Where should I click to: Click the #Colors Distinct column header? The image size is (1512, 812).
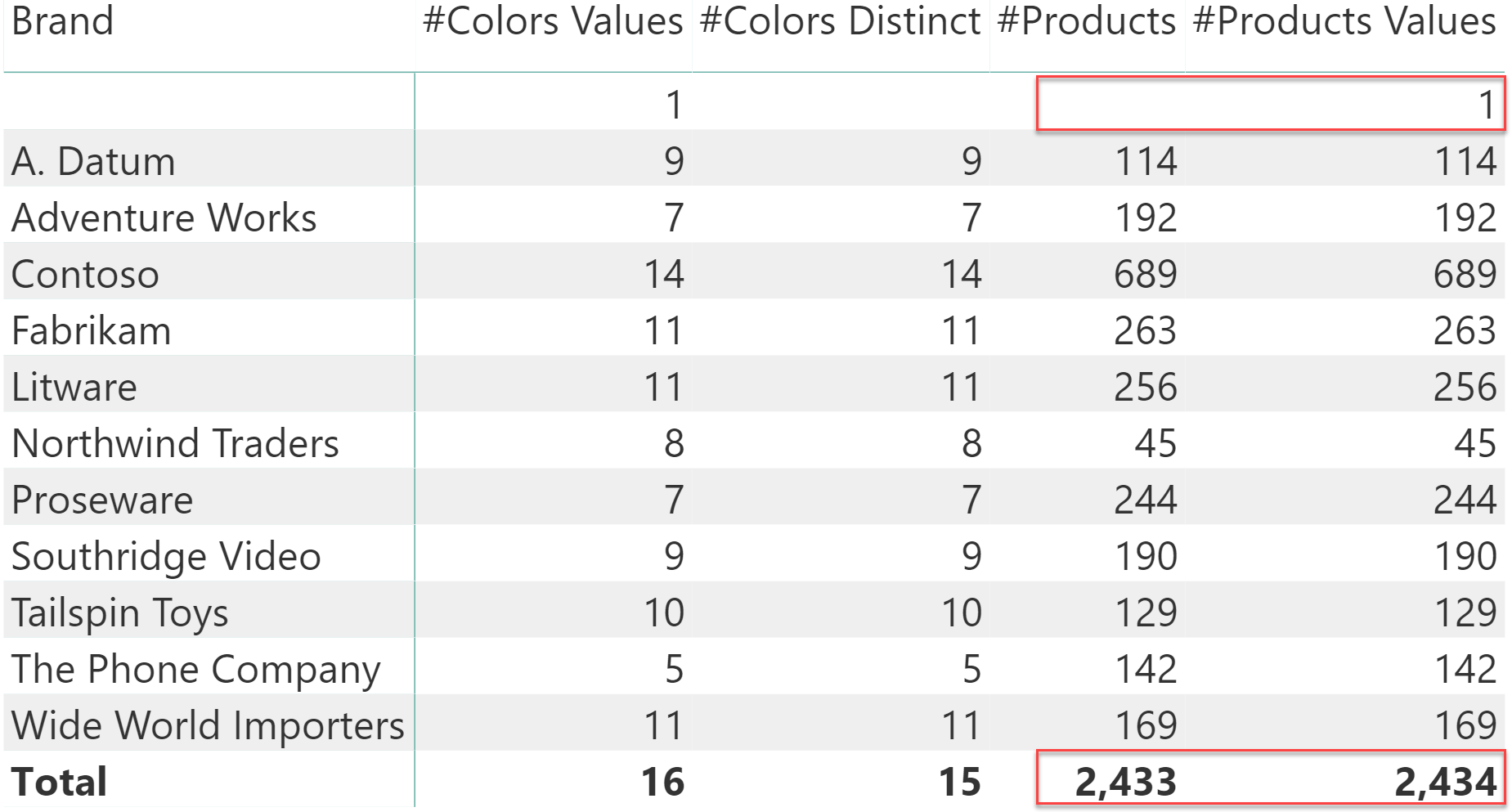[840, 21]
